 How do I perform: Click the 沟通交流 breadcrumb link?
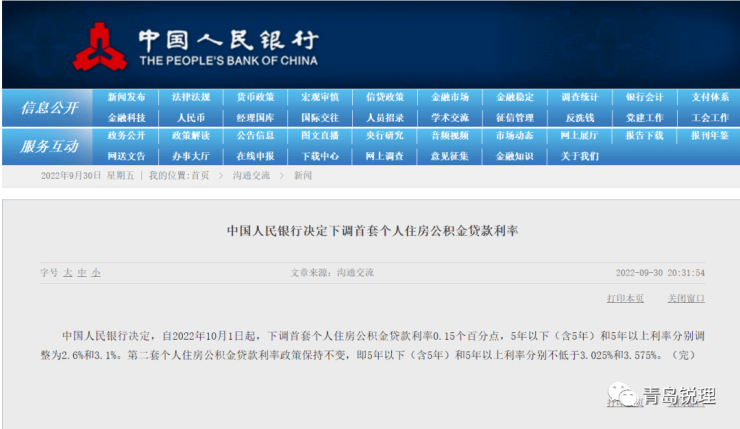pos(251,176)
